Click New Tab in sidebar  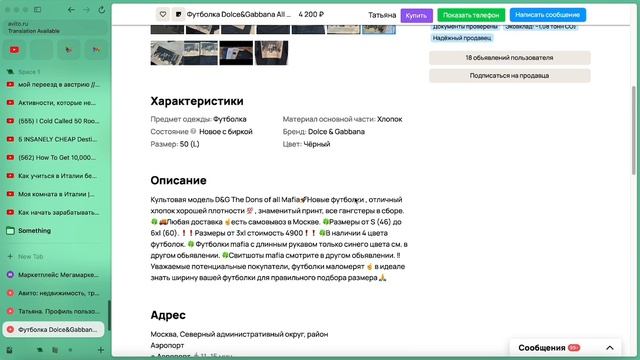[x=54, y=257]
